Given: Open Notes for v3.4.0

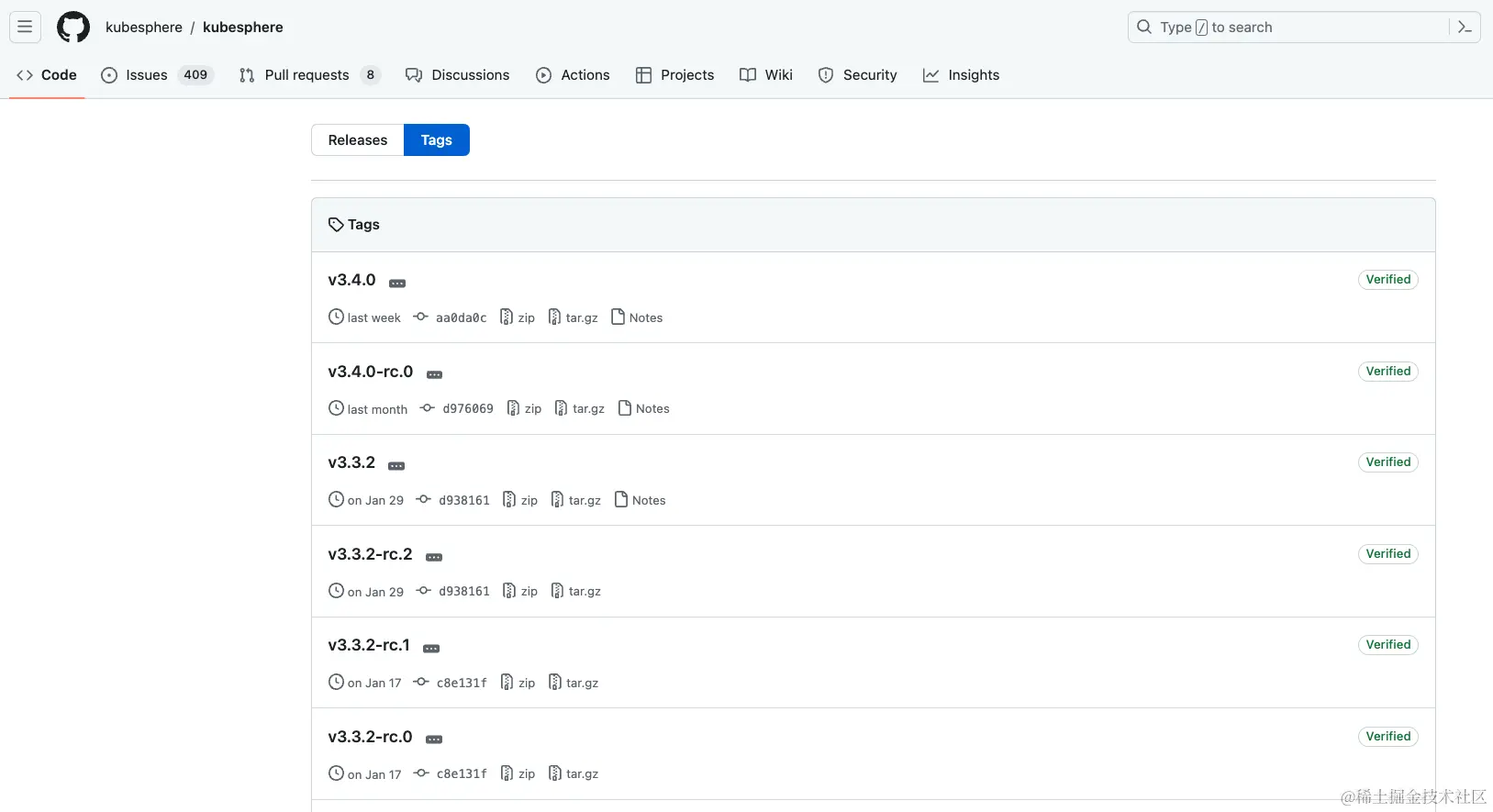Looking at the screenshot, I should pos(637,317).
